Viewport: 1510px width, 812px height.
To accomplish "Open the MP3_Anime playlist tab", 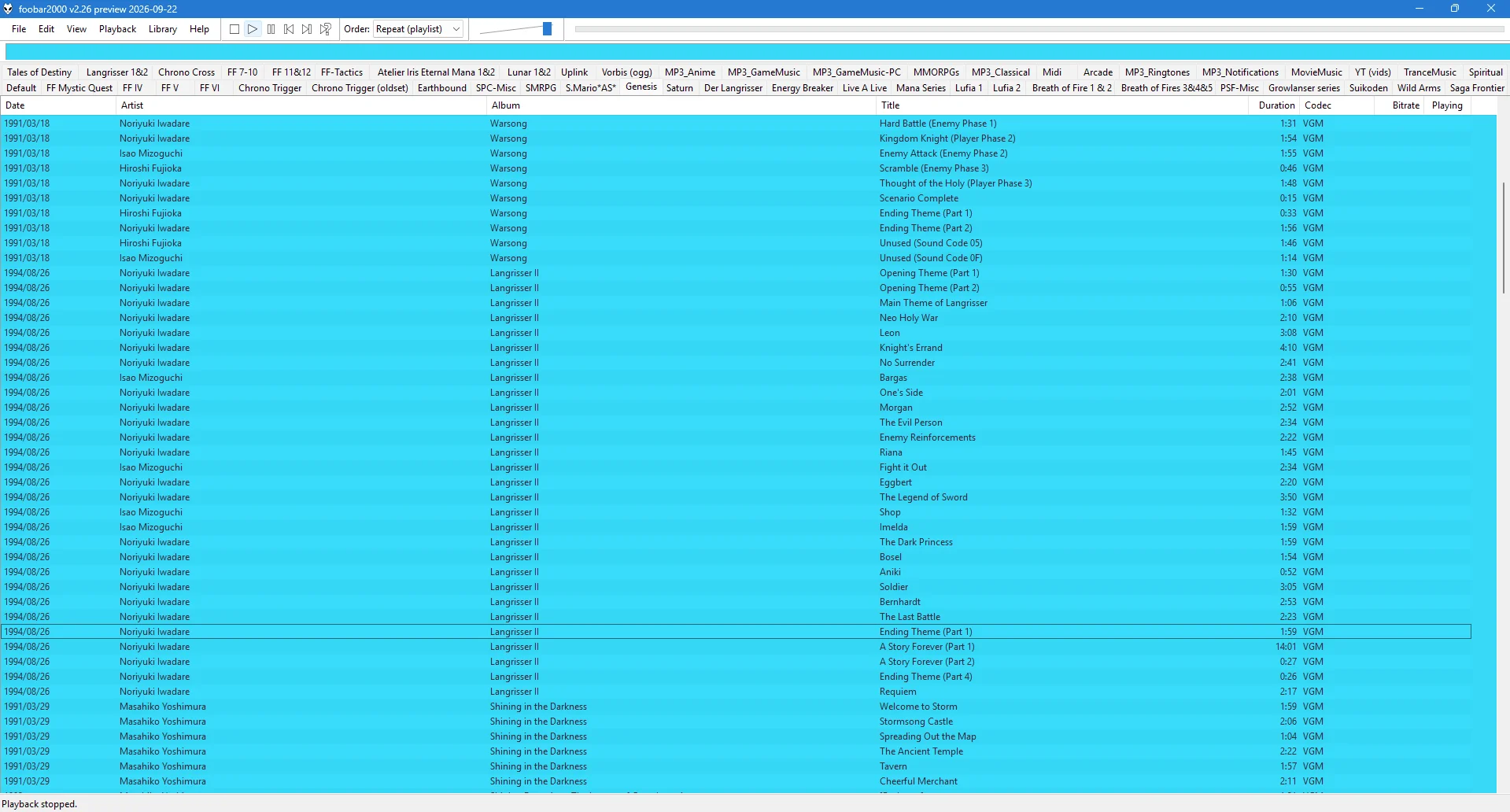I will pos(690,72).
